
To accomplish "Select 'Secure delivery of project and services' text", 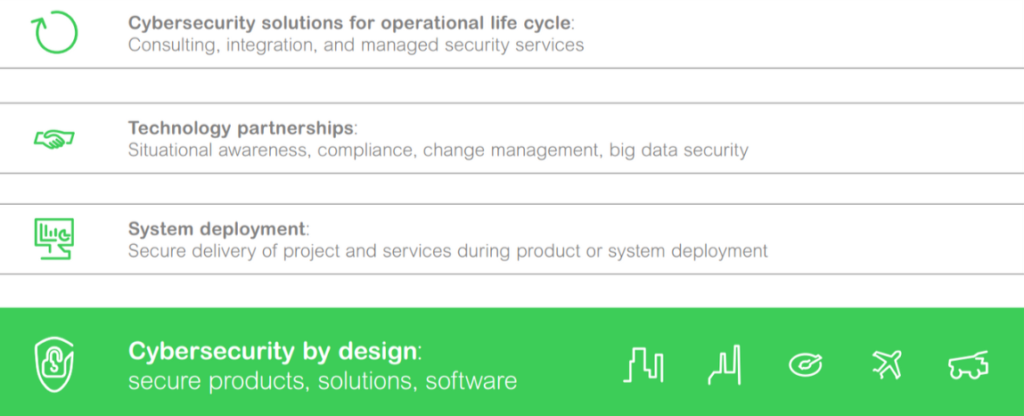I will point(289,251).
